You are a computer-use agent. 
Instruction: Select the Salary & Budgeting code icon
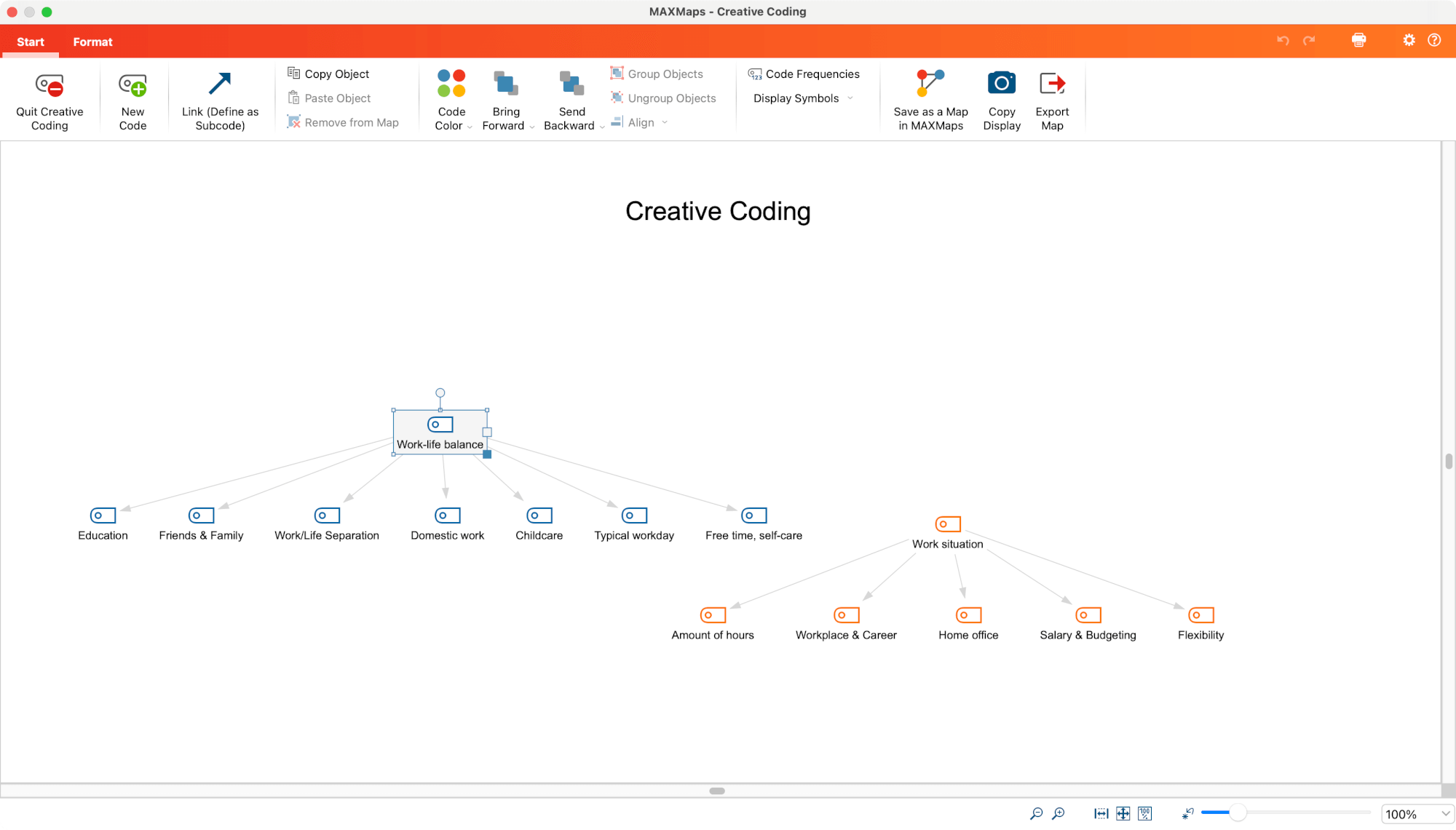click(x=1088, y=615)
